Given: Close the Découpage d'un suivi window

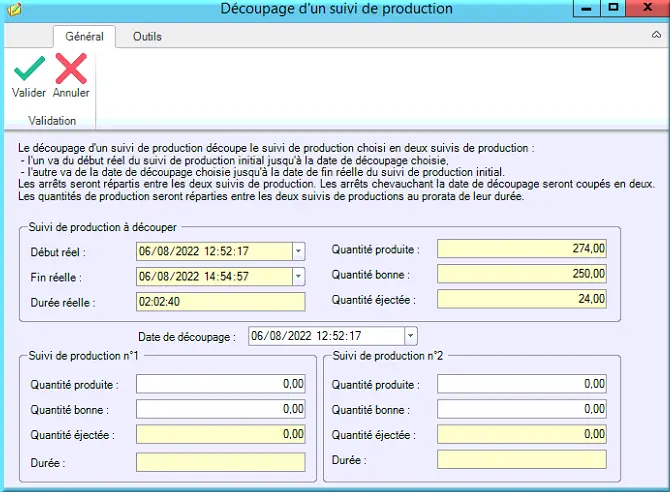Looking at the screenshot, I should click(648, 8).
